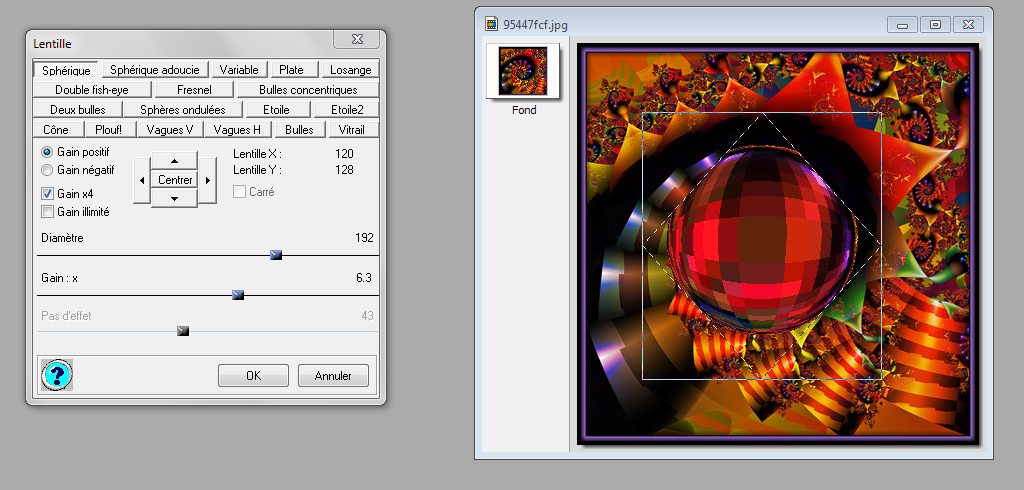
Task: Select the Gain négatif radio button
Action: pyautogui.click(x=47, y=170)
